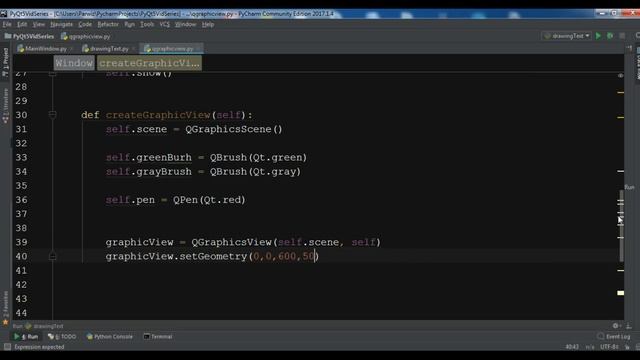Image resolution: width=640 pixels, height=360 pixels.
Task: Place cursor on QGraphicsScene() in line 31
Action: click(x=234, y=129)
